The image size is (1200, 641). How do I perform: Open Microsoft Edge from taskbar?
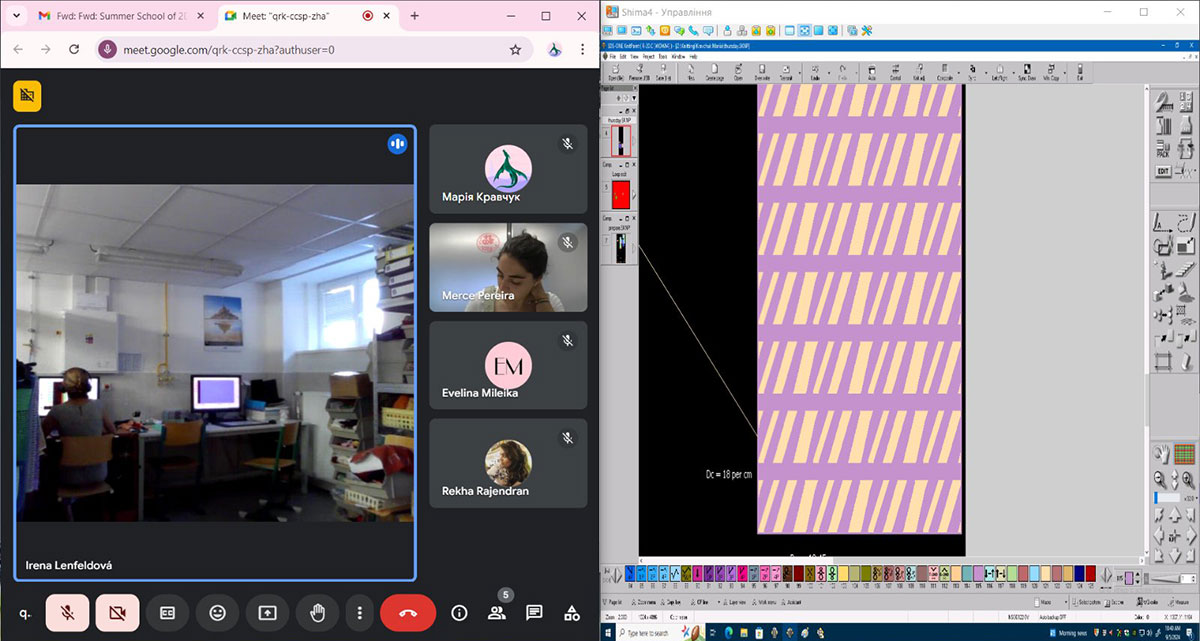pos(728,633)
